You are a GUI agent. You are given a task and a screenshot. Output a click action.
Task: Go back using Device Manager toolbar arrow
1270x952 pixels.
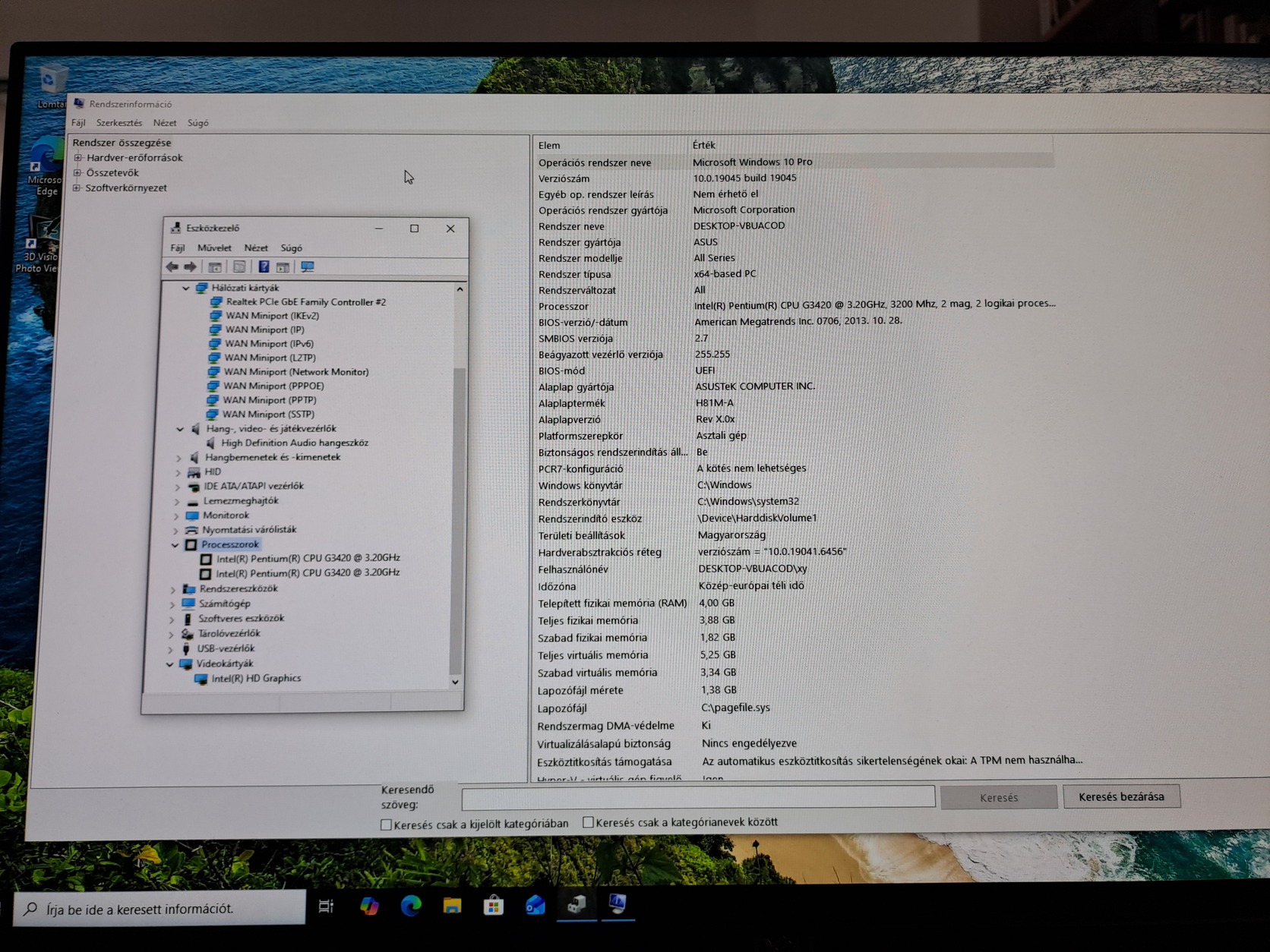click(x=172, y=266)
